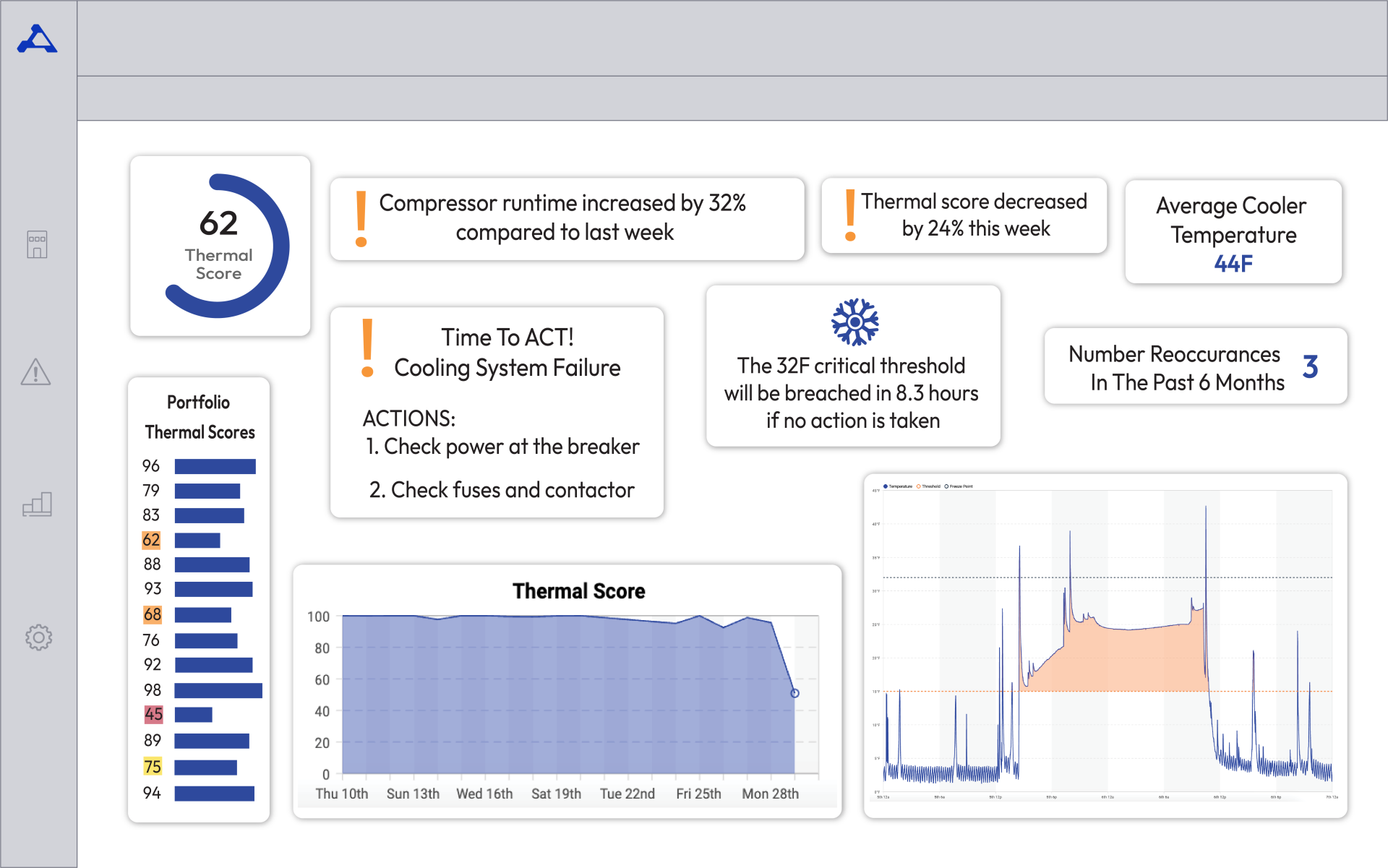The width and height of the screenshot is (1388, 868).
Task: Open the buildings page from sidebar
Action: click(37, 244)
